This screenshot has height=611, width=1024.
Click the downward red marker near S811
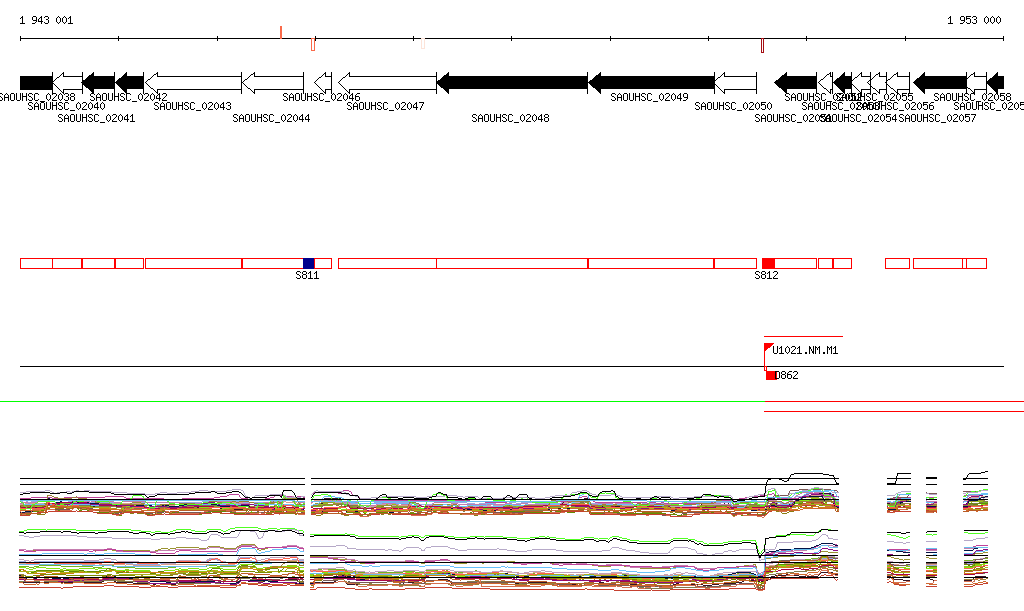coord(313,45)
